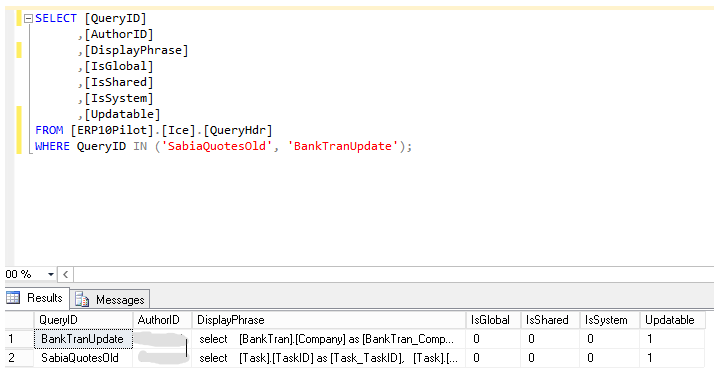
Task: Switch to the Results tab
Action: click(37, 298)
